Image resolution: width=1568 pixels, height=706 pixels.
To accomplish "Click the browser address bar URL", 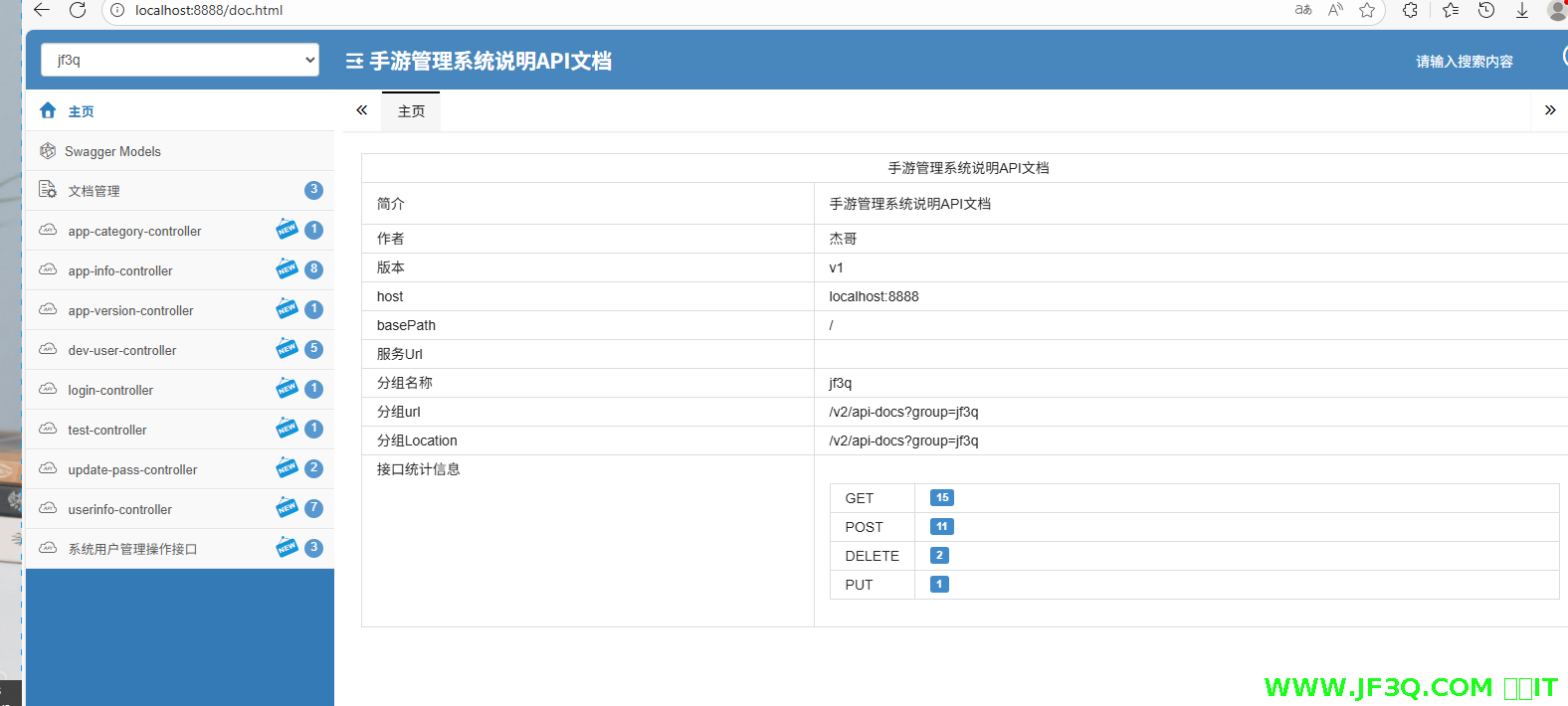I will pos(209,10).
